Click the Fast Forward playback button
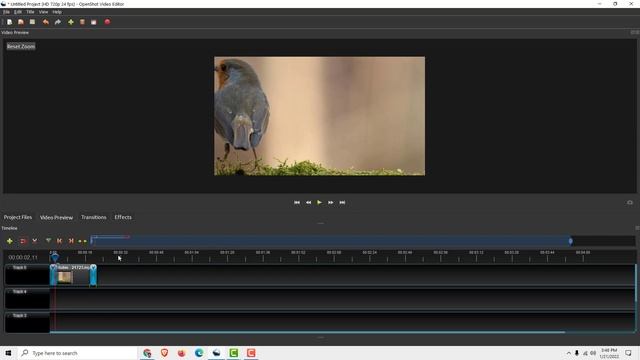This screenshot has height=360, width=640. click(x=331, y=202)
